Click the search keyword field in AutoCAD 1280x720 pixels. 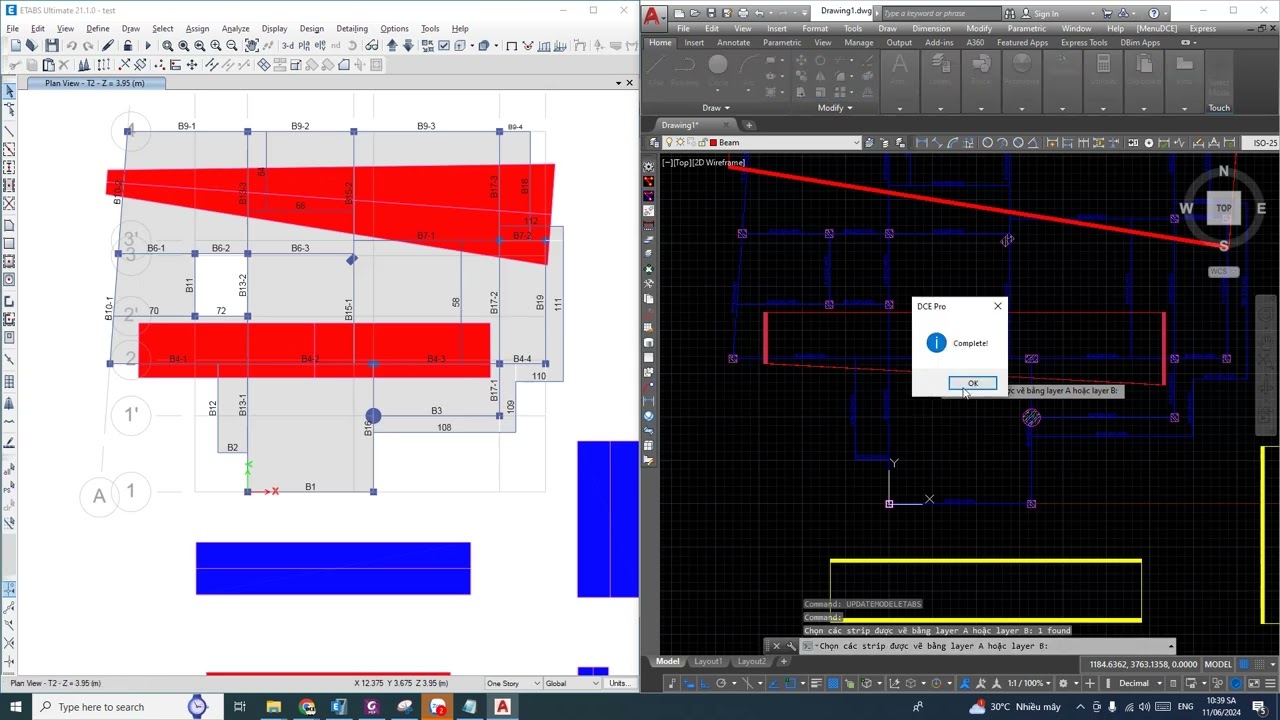940,13
